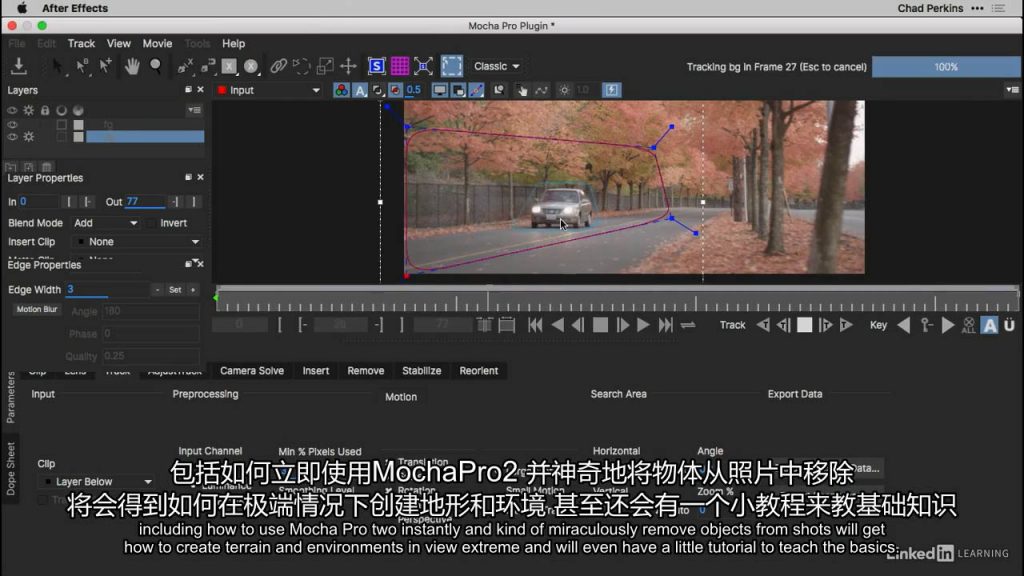Click the Apple menu icon

[22, 8]
